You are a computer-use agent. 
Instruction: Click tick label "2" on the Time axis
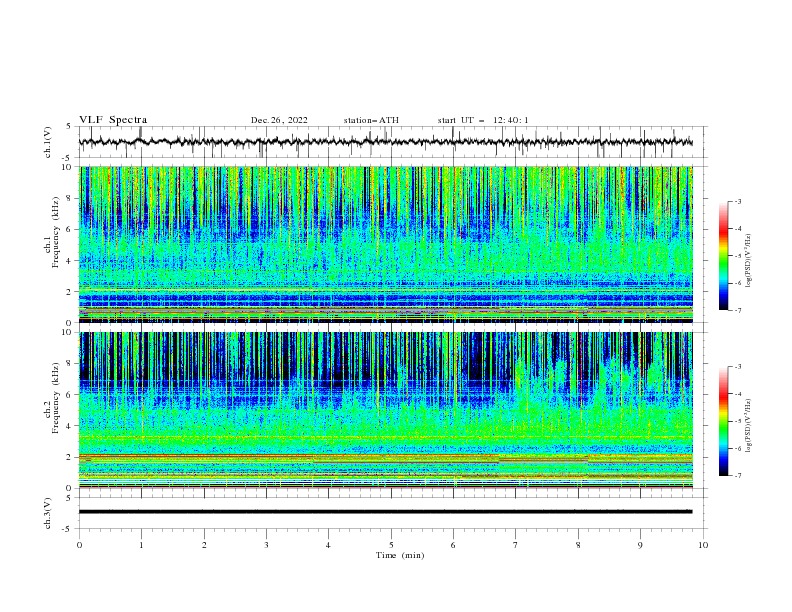204,545
